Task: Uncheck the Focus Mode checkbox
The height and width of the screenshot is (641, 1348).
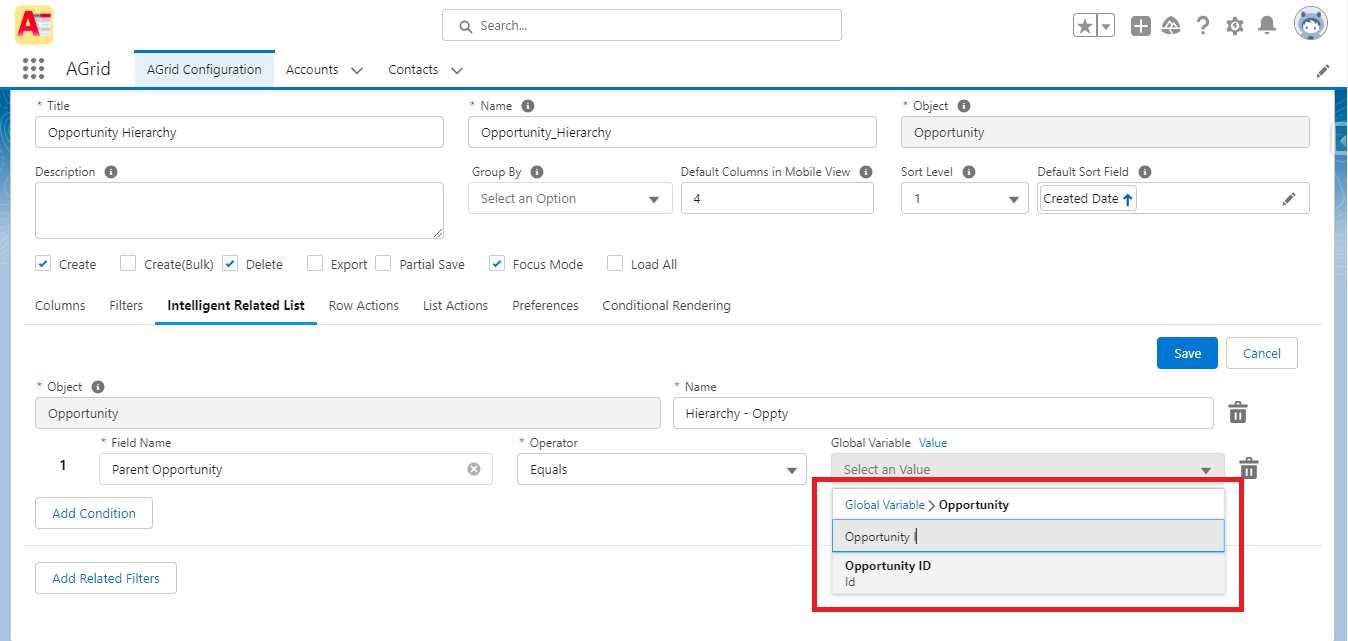Action: coord(497,264)
